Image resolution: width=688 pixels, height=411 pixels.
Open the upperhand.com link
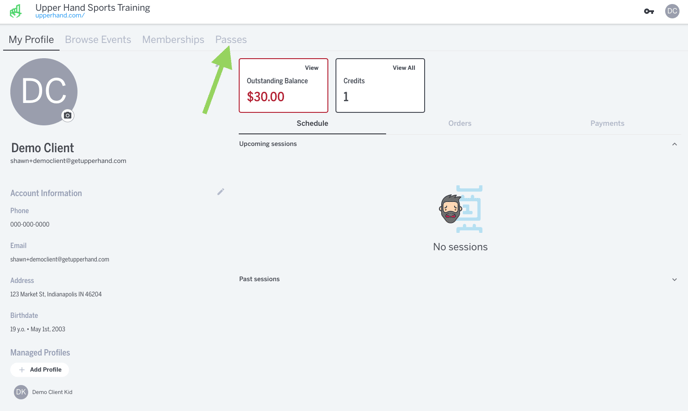point(60,15)
